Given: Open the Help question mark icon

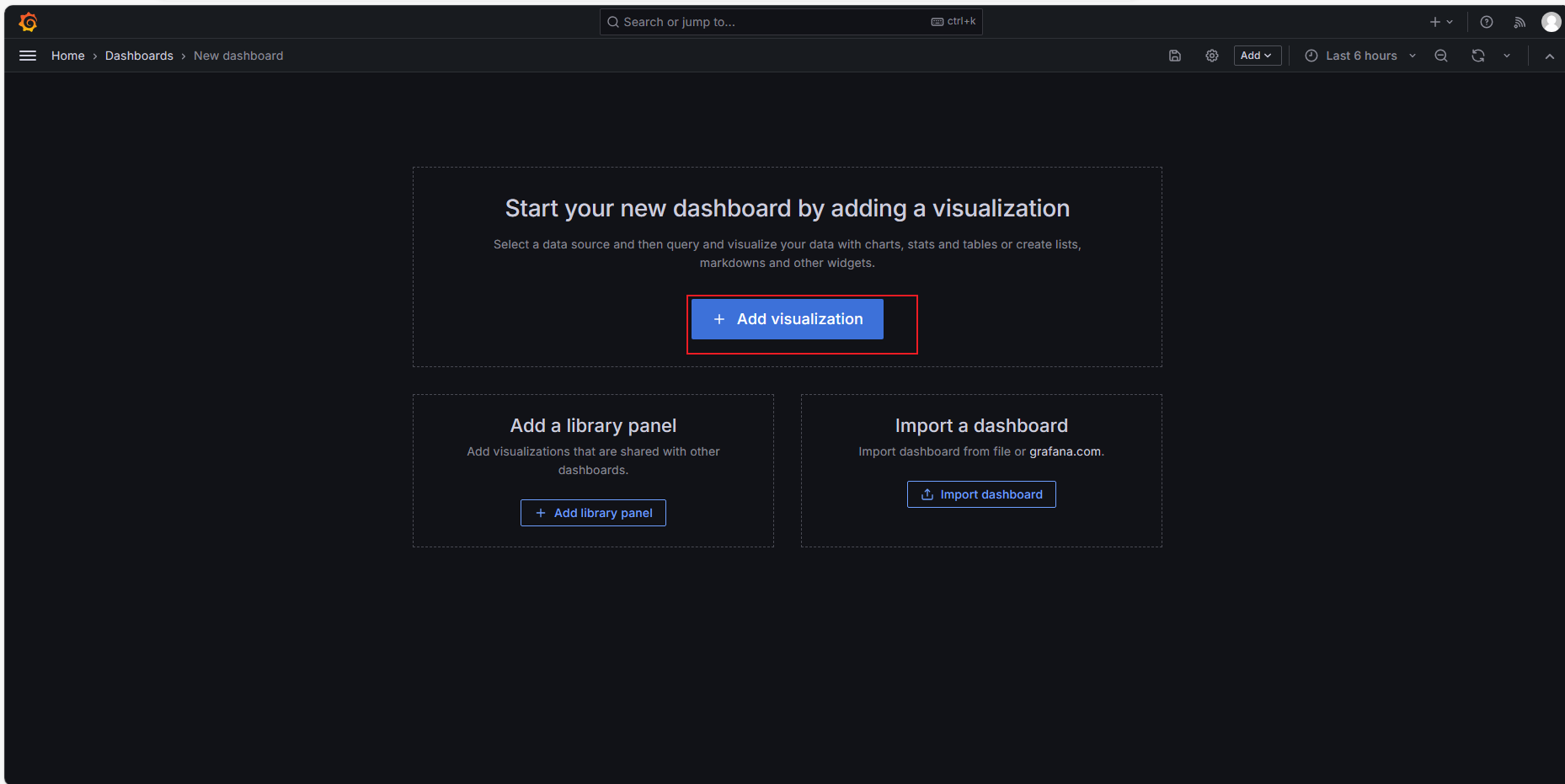Looking at the screenshot, I should (x=1487, y=22).
